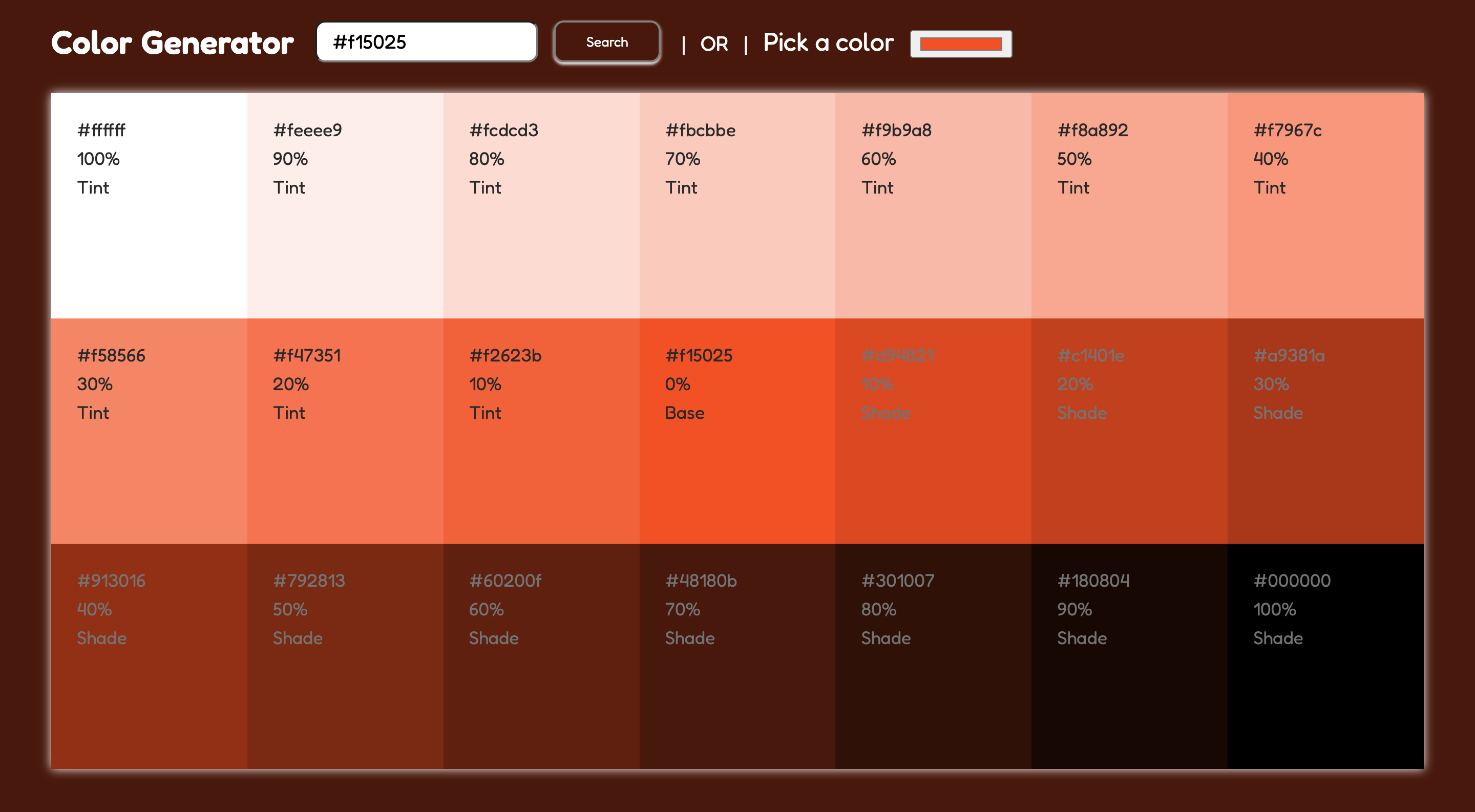This screenshot has width=1475, height=812.
Task: Click the #a9381a 30% shade swatch
Action: tap(1325, 431)
